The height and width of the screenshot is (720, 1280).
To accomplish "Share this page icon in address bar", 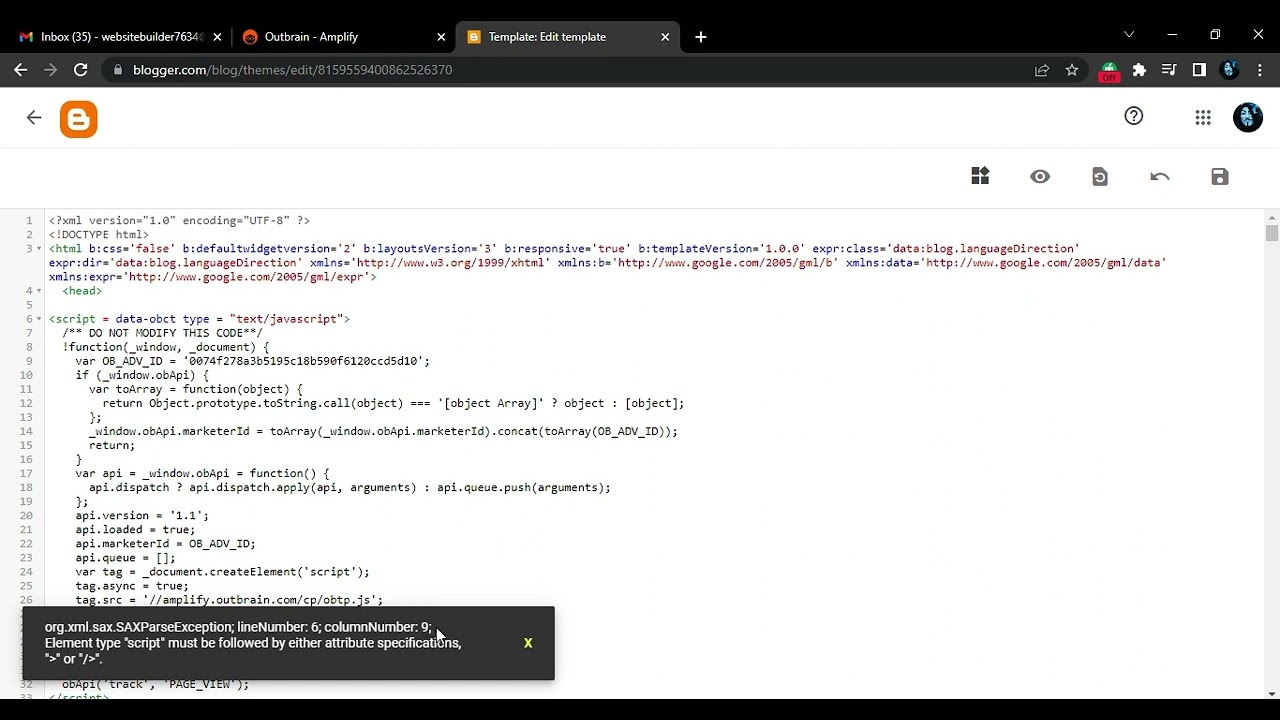I will click(x=1042, y=70).
